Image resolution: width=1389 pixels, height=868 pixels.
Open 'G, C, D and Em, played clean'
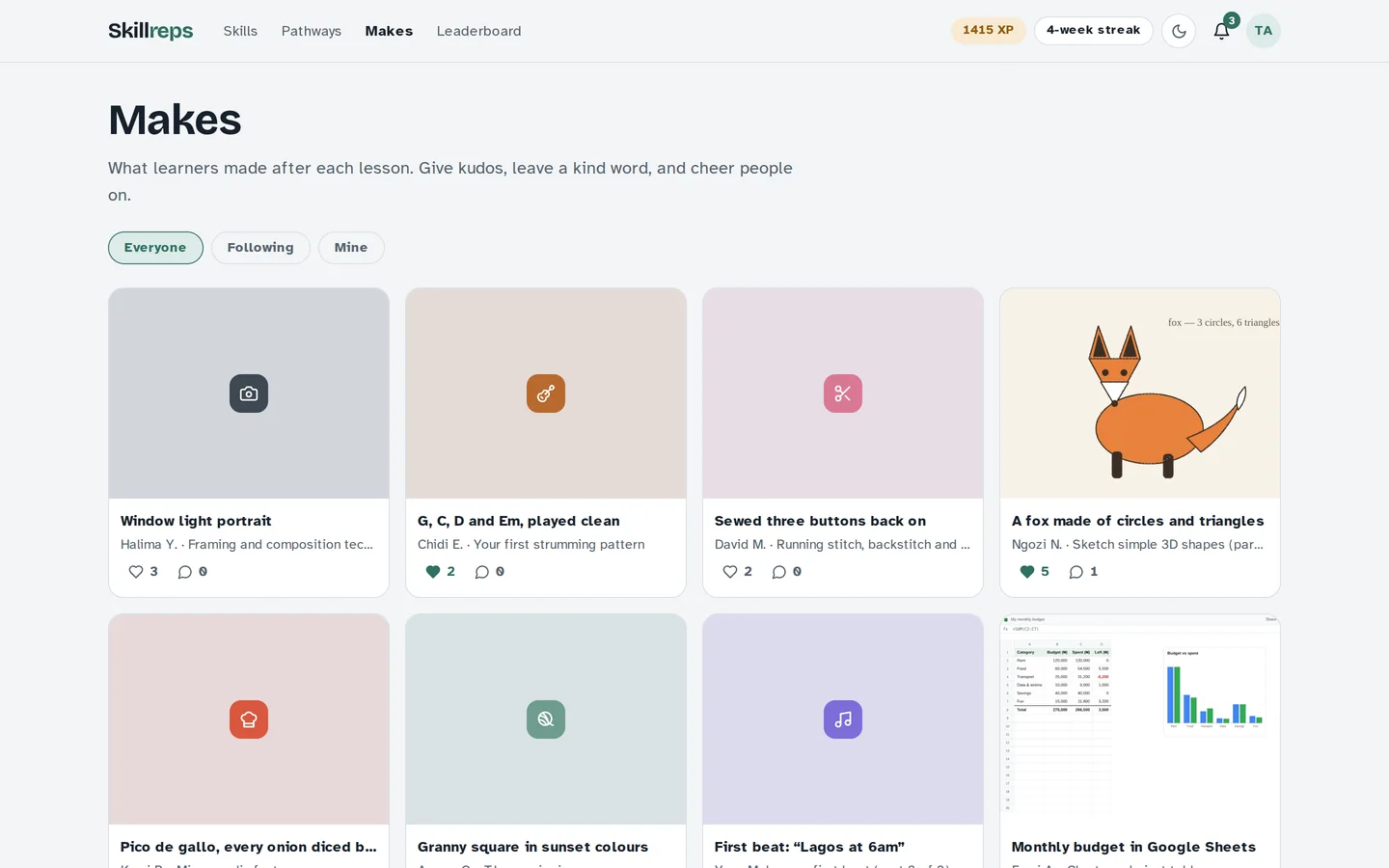click(x=519, y=521)
